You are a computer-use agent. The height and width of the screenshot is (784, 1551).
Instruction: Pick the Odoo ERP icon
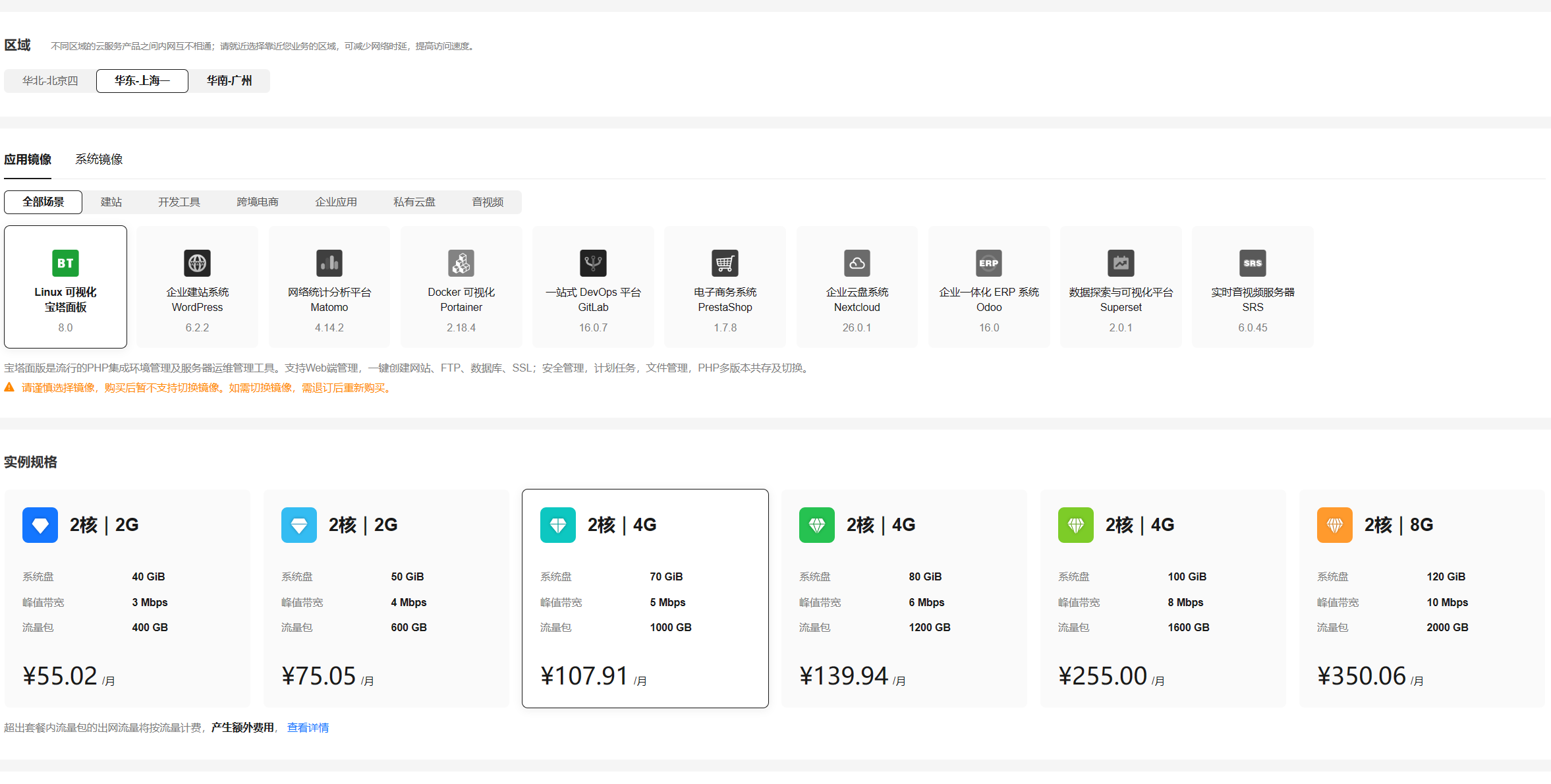point(989,264)
